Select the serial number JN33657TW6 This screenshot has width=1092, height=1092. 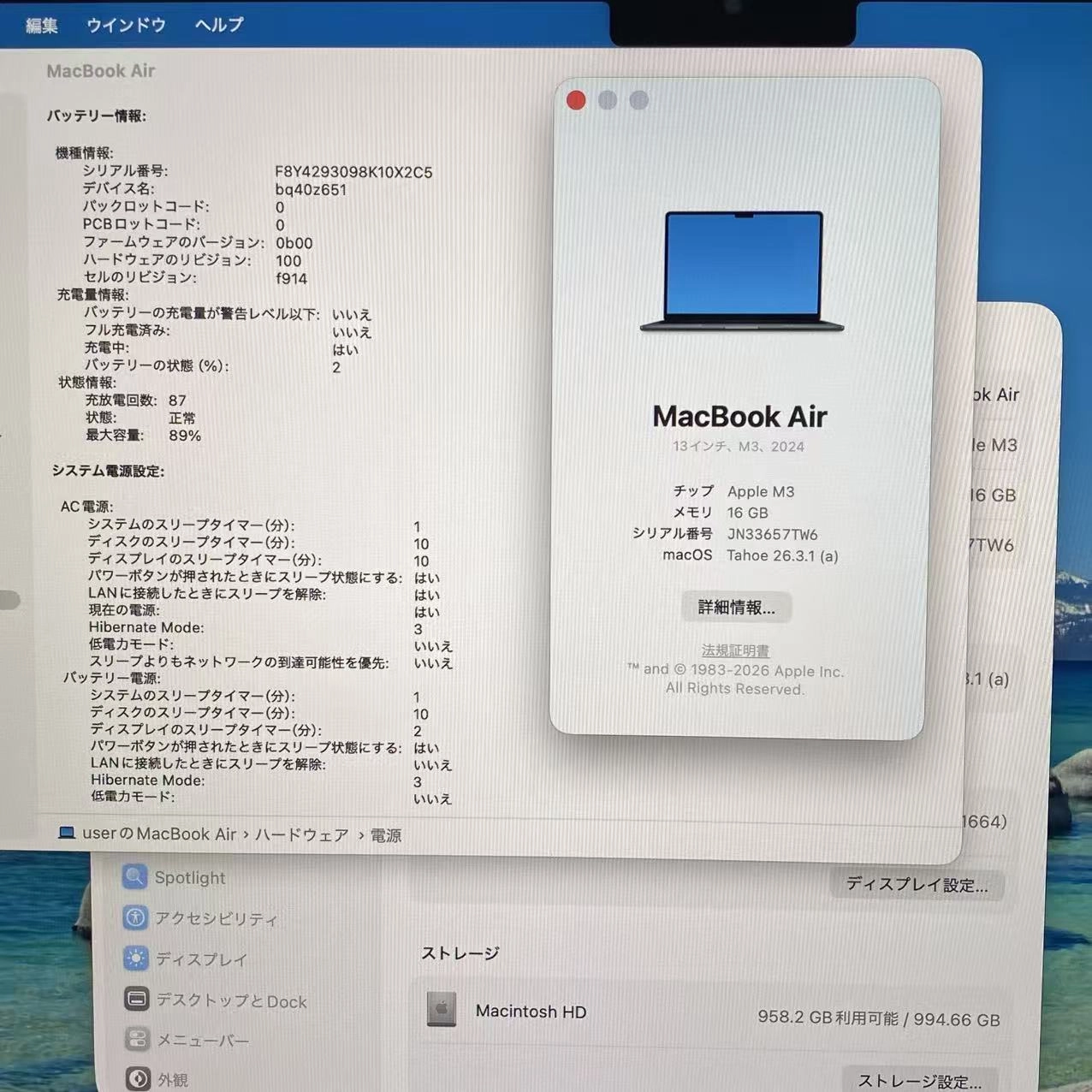[x=772, y=534]
